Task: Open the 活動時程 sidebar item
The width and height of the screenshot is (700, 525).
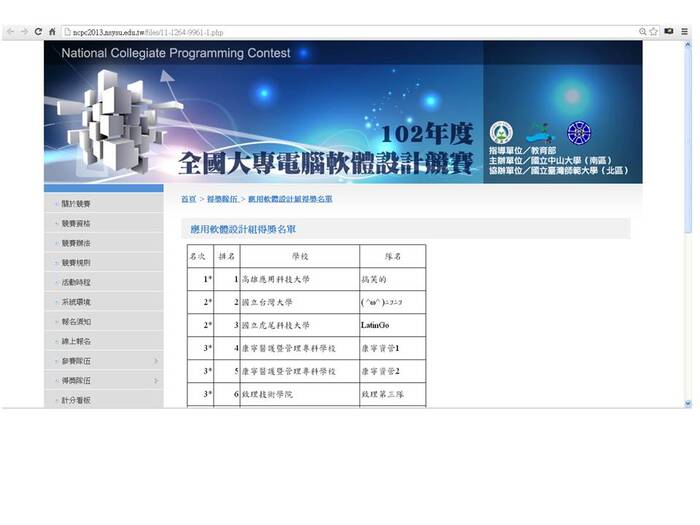Action: click(x=104, y=282)
